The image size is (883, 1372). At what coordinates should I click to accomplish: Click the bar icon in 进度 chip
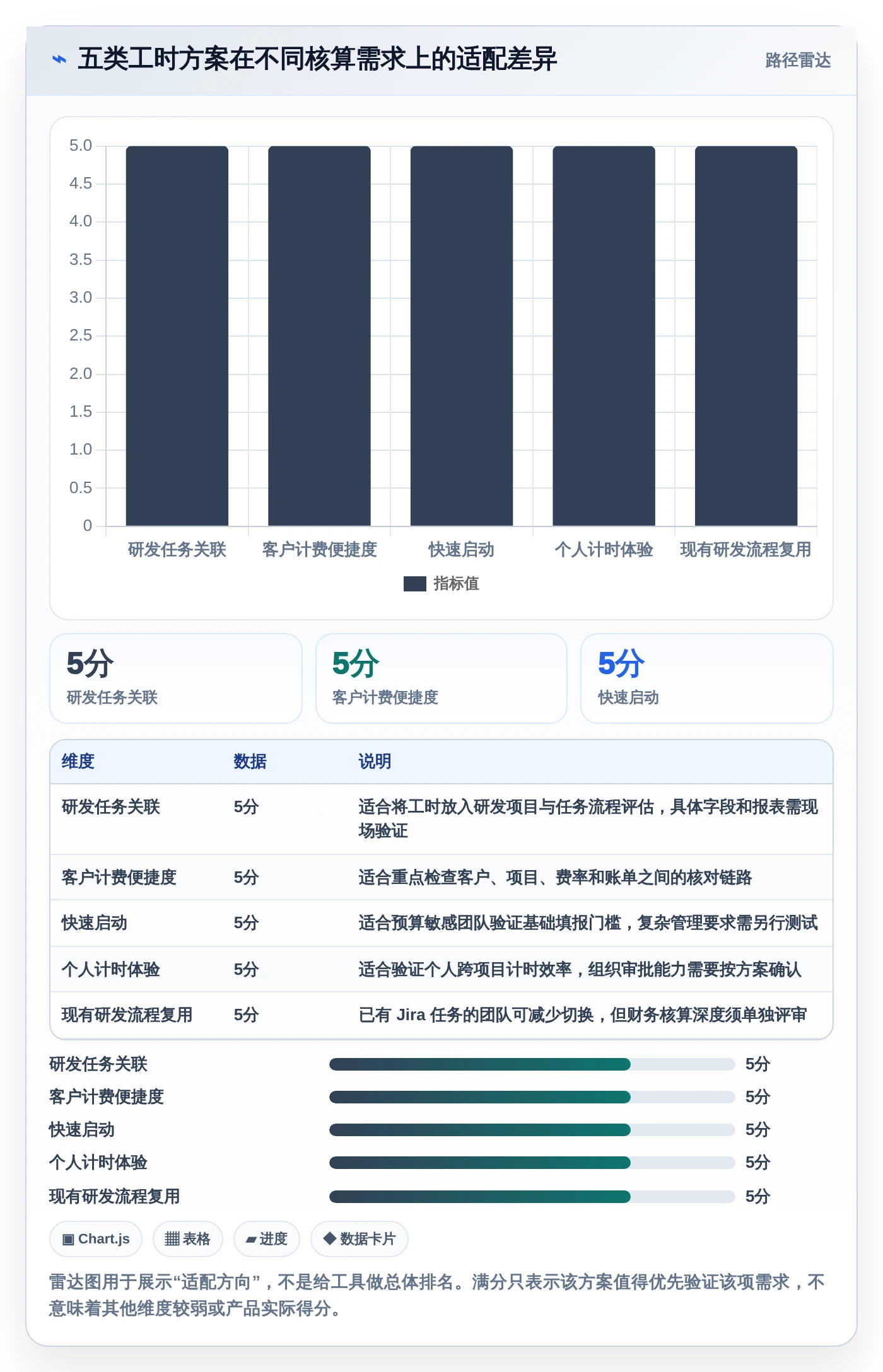(251, 1240)
